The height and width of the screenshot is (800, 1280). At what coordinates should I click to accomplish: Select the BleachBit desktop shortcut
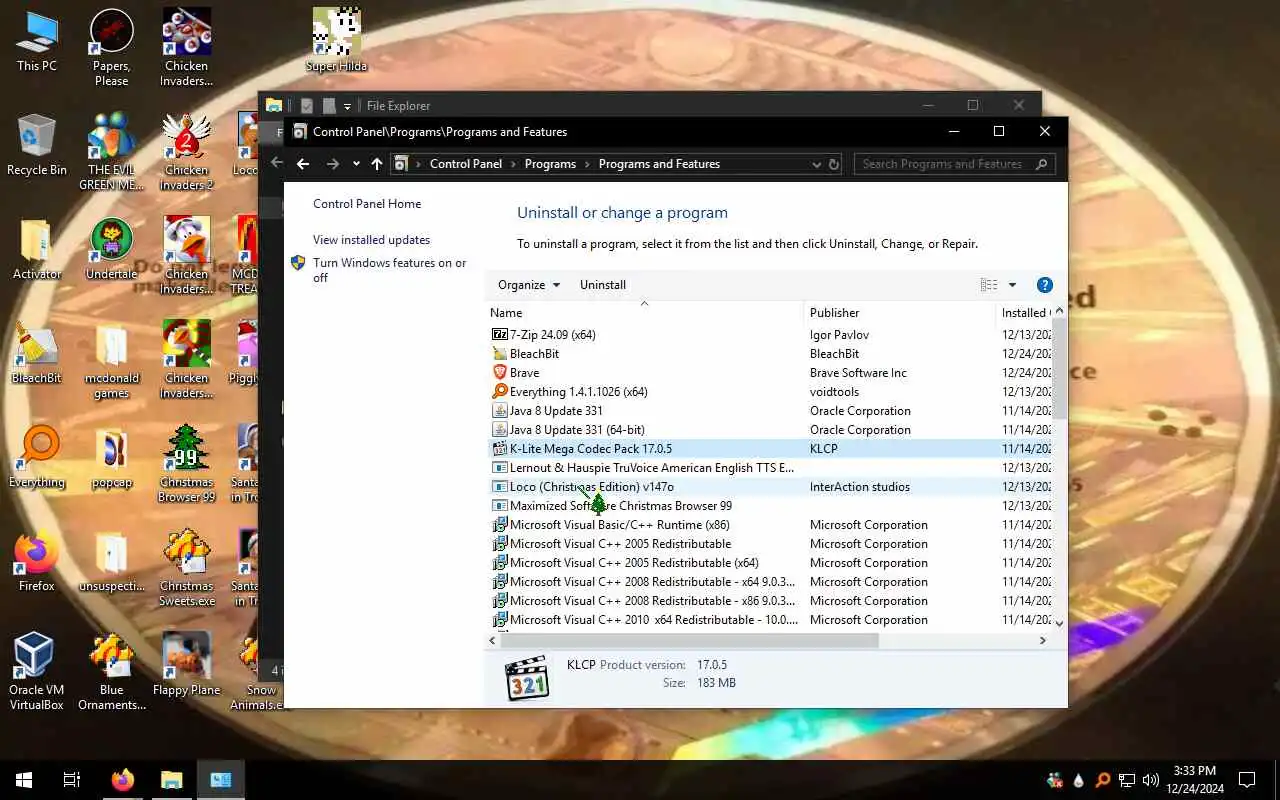point(37,354)
